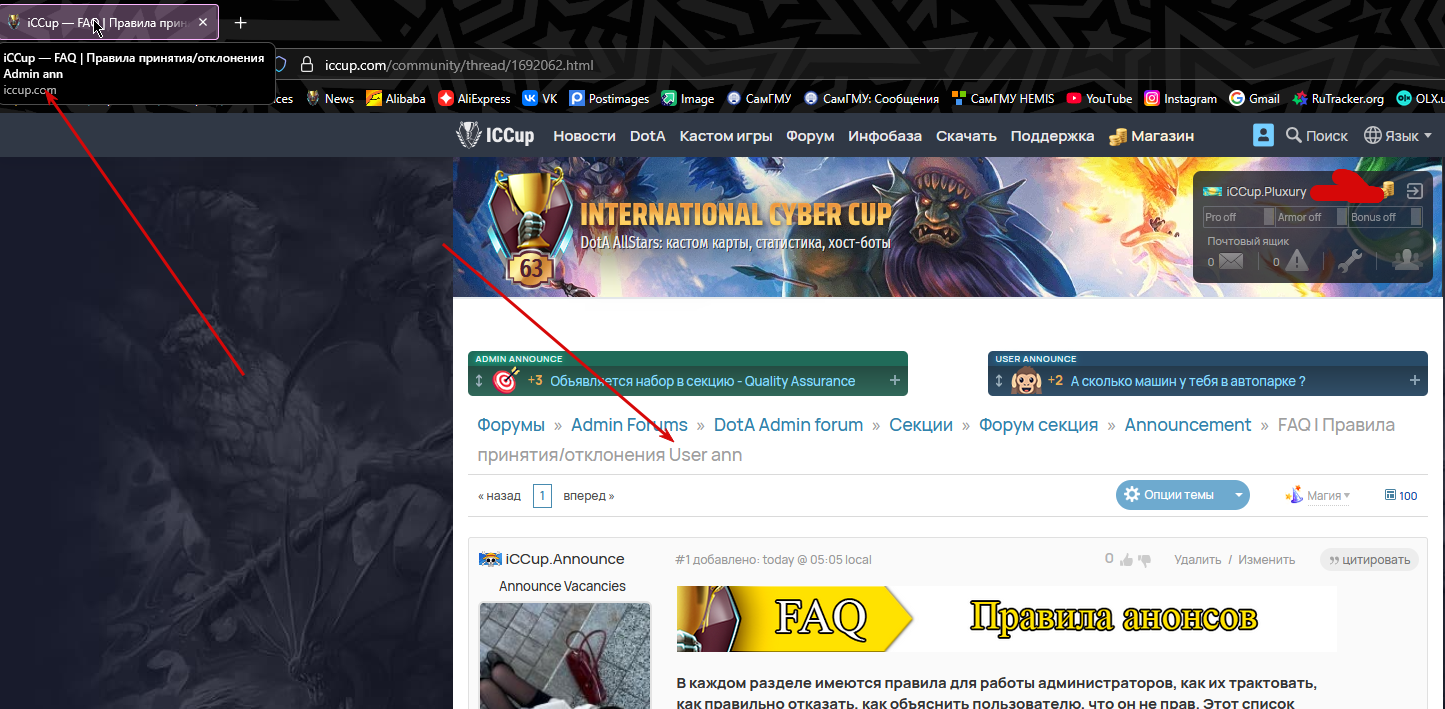Open the user profile icon in navbar

(1263, 135)
